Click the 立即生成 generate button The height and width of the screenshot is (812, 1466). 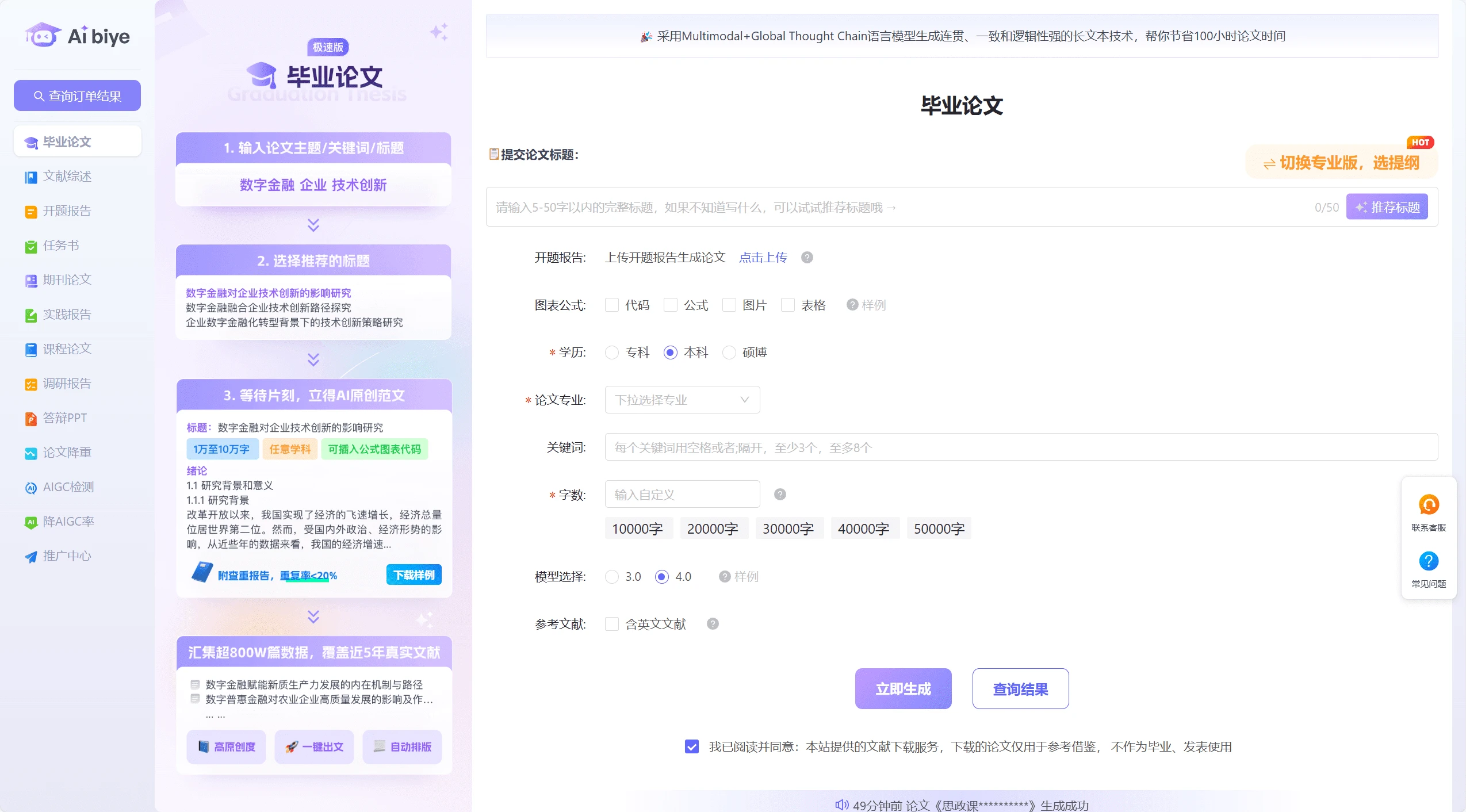point(903,688)
